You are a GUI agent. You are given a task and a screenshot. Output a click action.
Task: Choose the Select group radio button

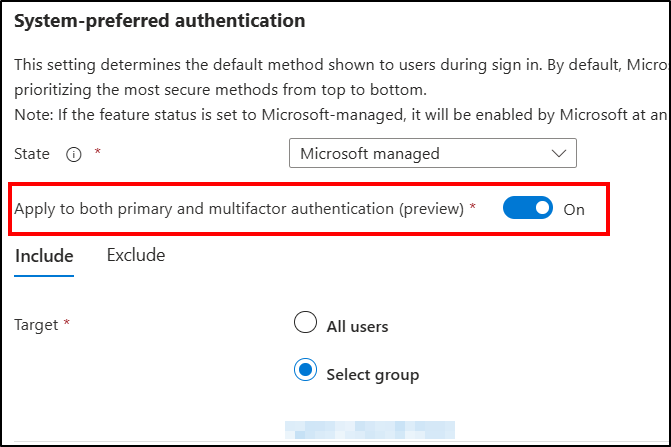[x=305, y=372]
